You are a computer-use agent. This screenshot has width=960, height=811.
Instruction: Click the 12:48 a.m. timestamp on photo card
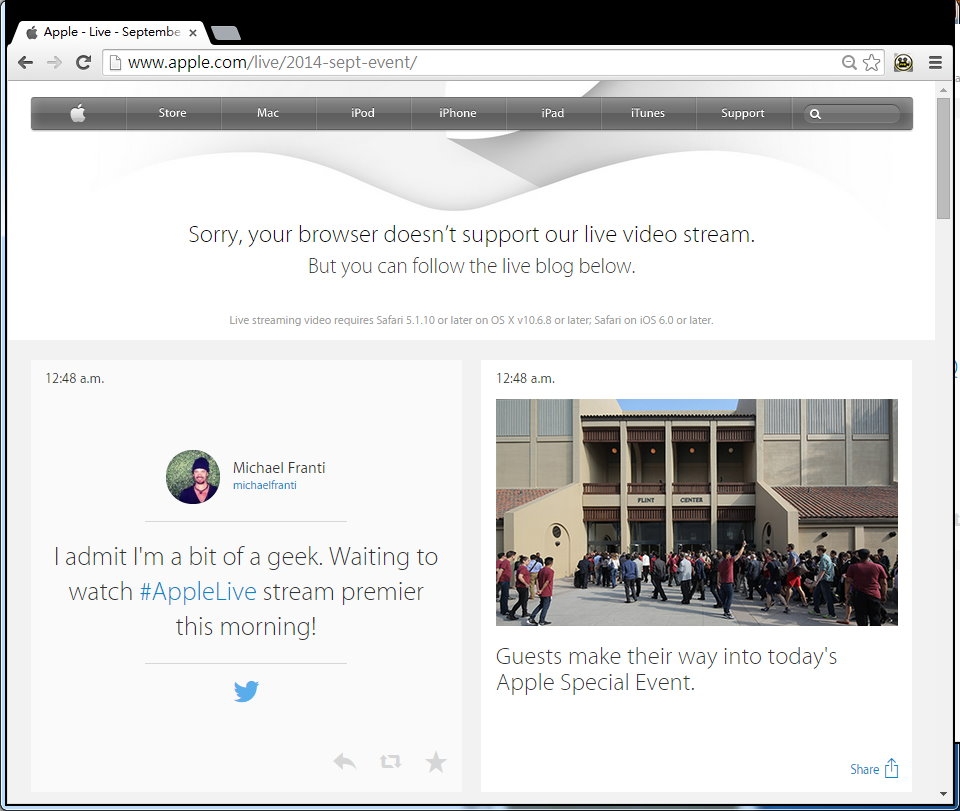pos(525,379)
